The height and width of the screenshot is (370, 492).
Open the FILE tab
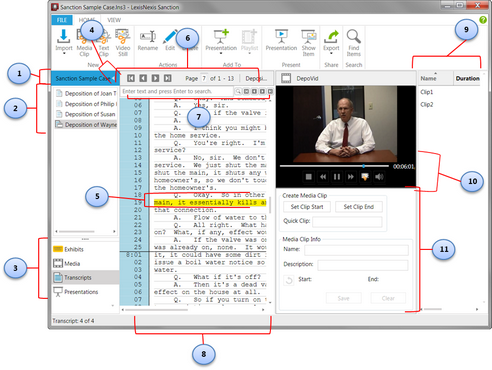point(62,20)
